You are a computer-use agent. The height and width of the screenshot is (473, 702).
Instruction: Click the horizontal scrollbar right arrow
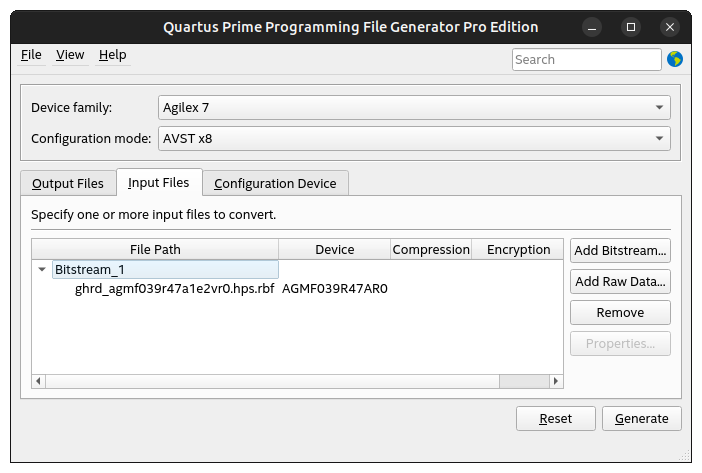(x=558, y=381)
